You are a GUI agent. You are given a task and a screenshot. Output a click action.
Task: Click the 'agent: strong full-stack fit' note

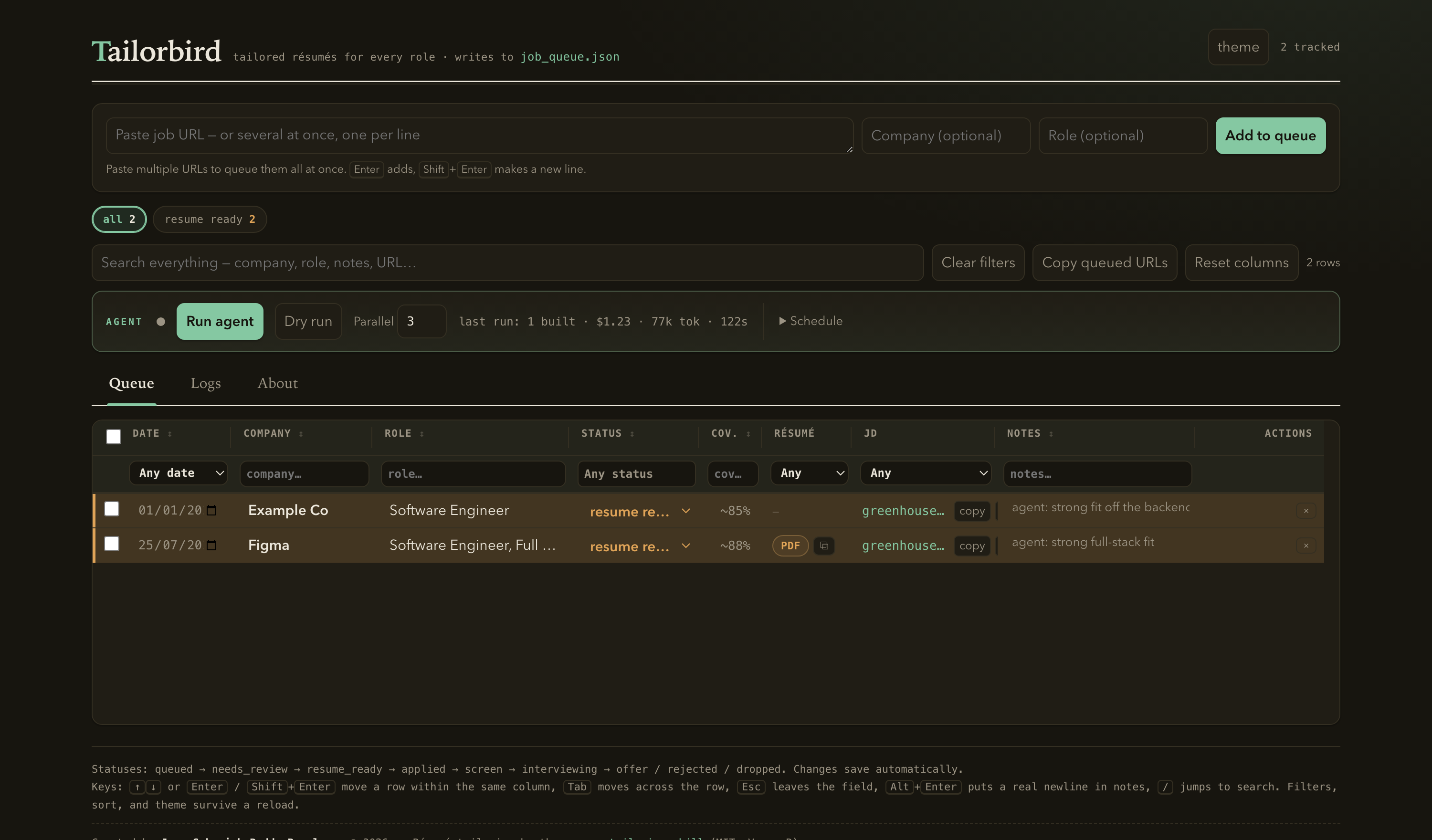pyautogui.click(x=1083, y=542)
